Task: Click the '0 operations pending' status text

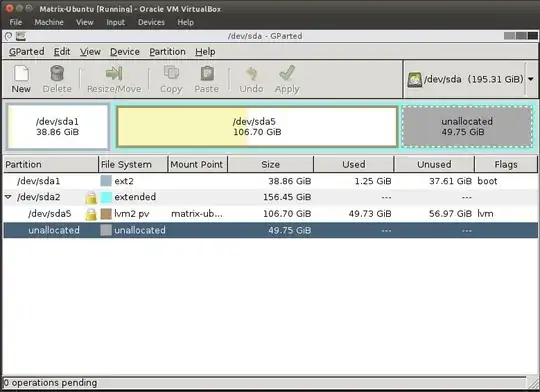Action: pos(50,383)
